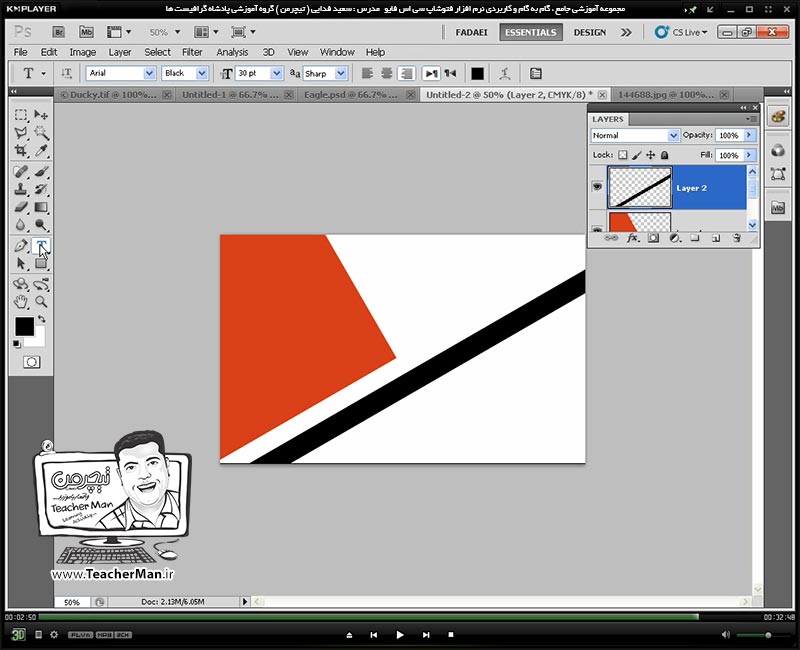Click the KMPlayer play button
The image size is (800, 650).
click(x=399, y=635)
